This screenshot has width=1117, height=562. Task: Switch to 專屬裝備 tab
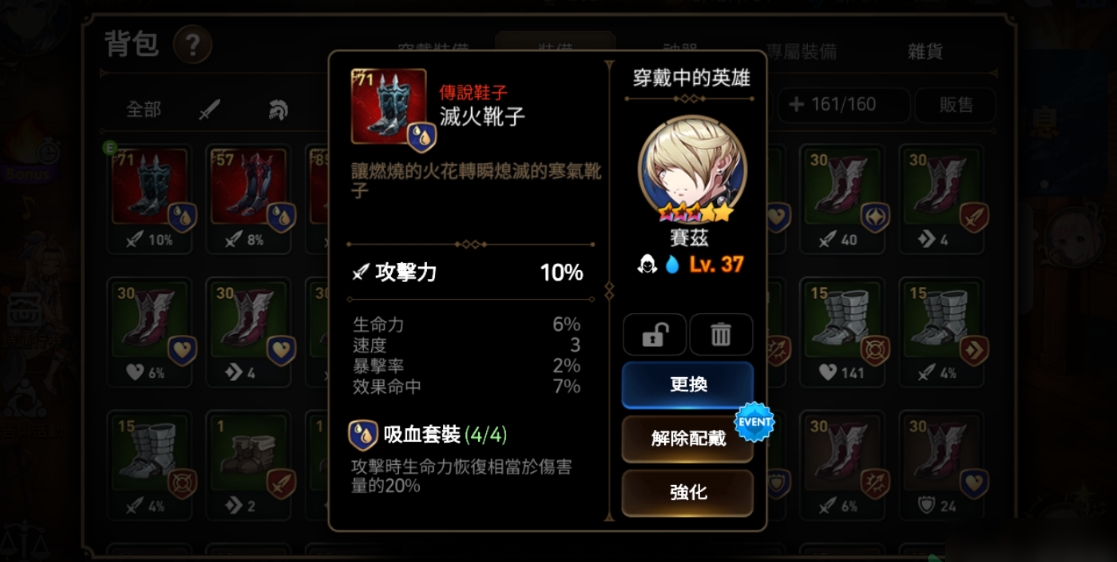(x=801, y=51)
